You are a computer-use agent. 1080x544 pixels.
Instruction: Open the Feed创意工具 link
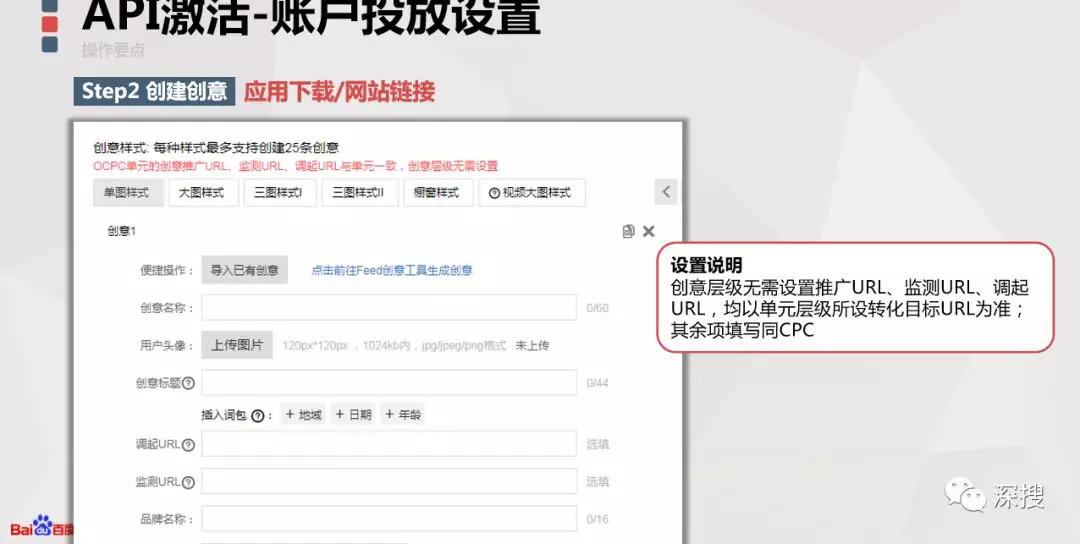pos(391,270)
